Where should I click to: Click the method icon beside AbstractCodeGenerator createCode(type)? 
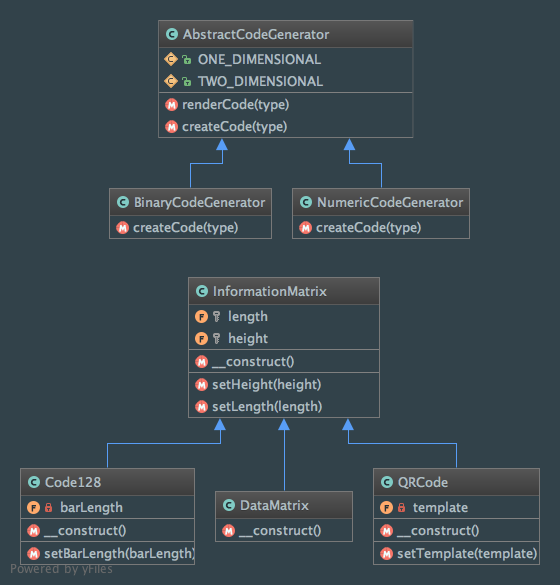(x=172, y=127)
